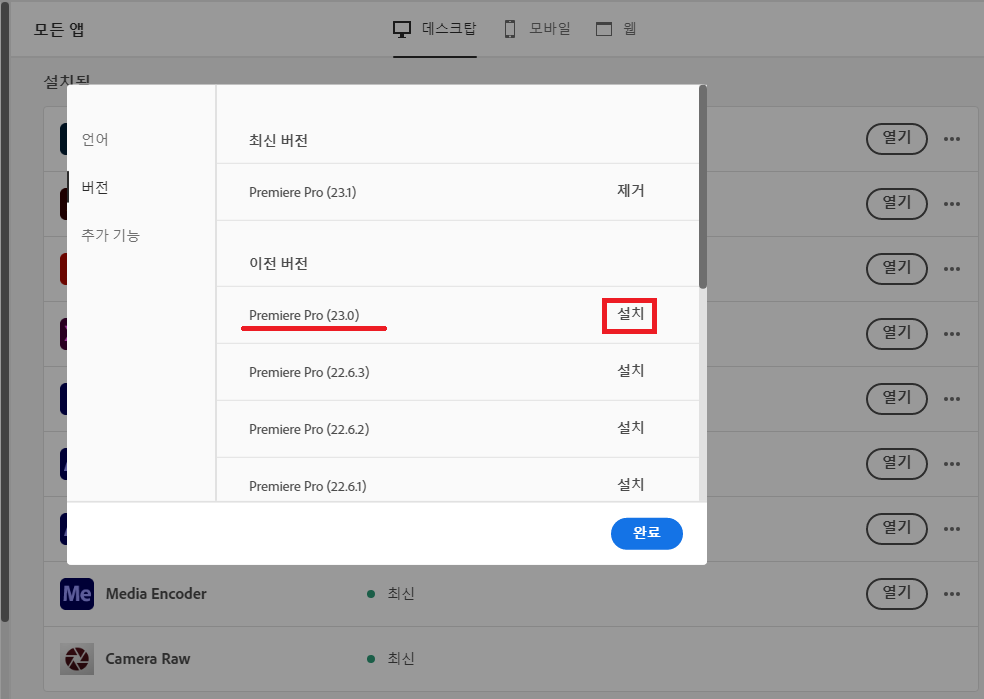Image resolution: width=984 pixels, height=699 pixels.
Task: Click the 최신 버전 section heading
Action: pyautogui.click(x=278, y=141)
